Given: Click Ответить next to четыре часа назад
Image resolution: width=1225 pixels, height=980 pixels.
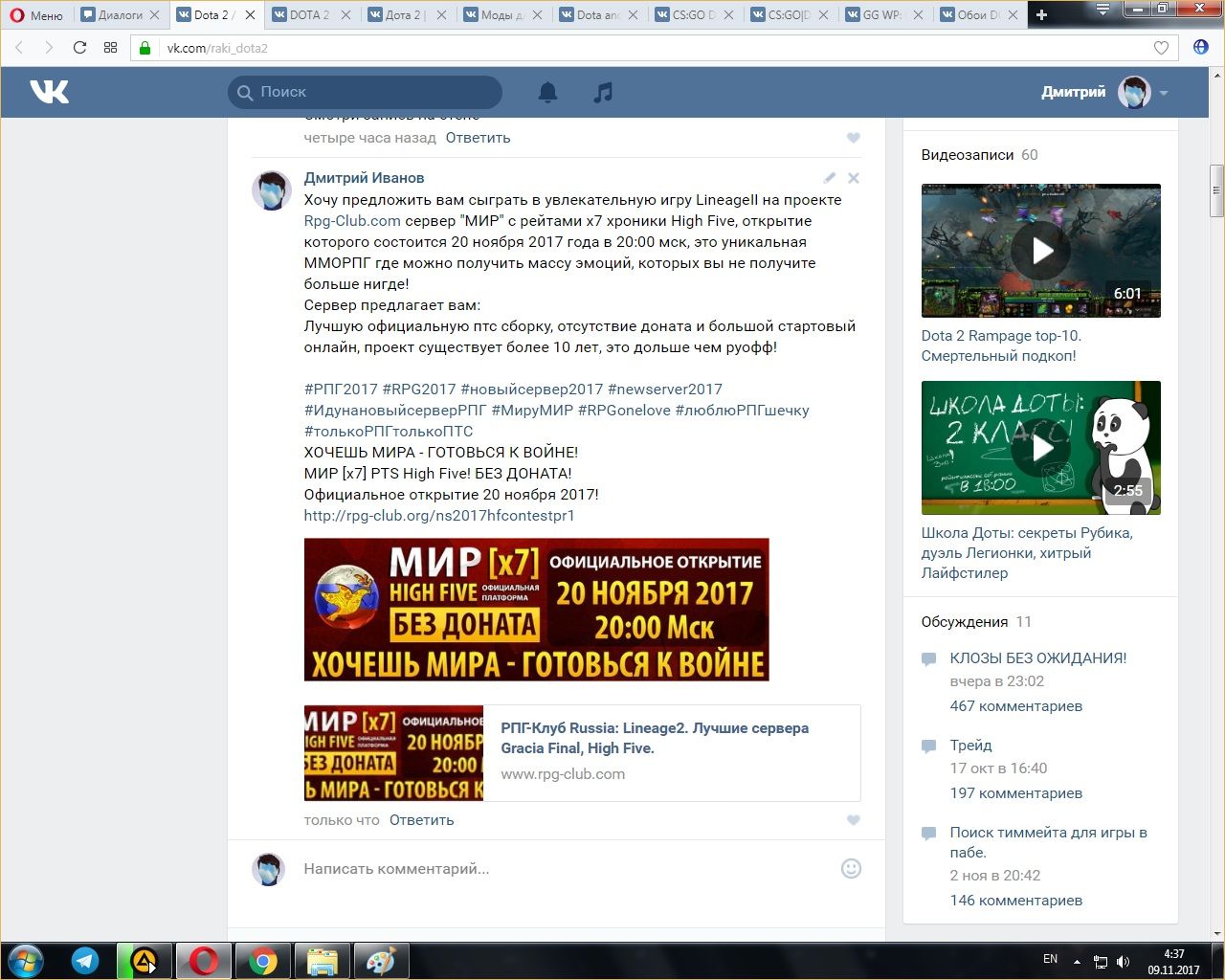Looking at the screenshot, I should (x=478, y=138).
